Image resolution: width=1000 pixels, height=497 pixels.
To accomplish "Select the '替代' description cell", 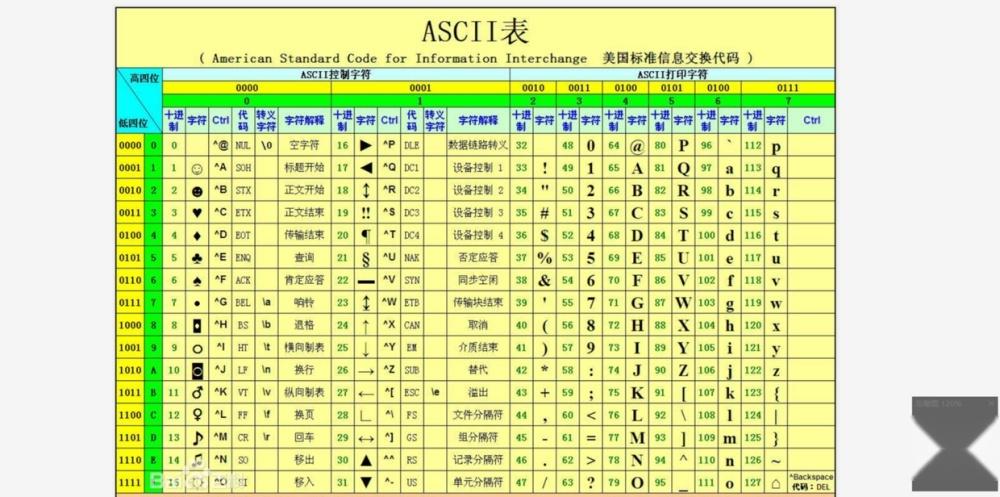I will click(x=478, y=370).
